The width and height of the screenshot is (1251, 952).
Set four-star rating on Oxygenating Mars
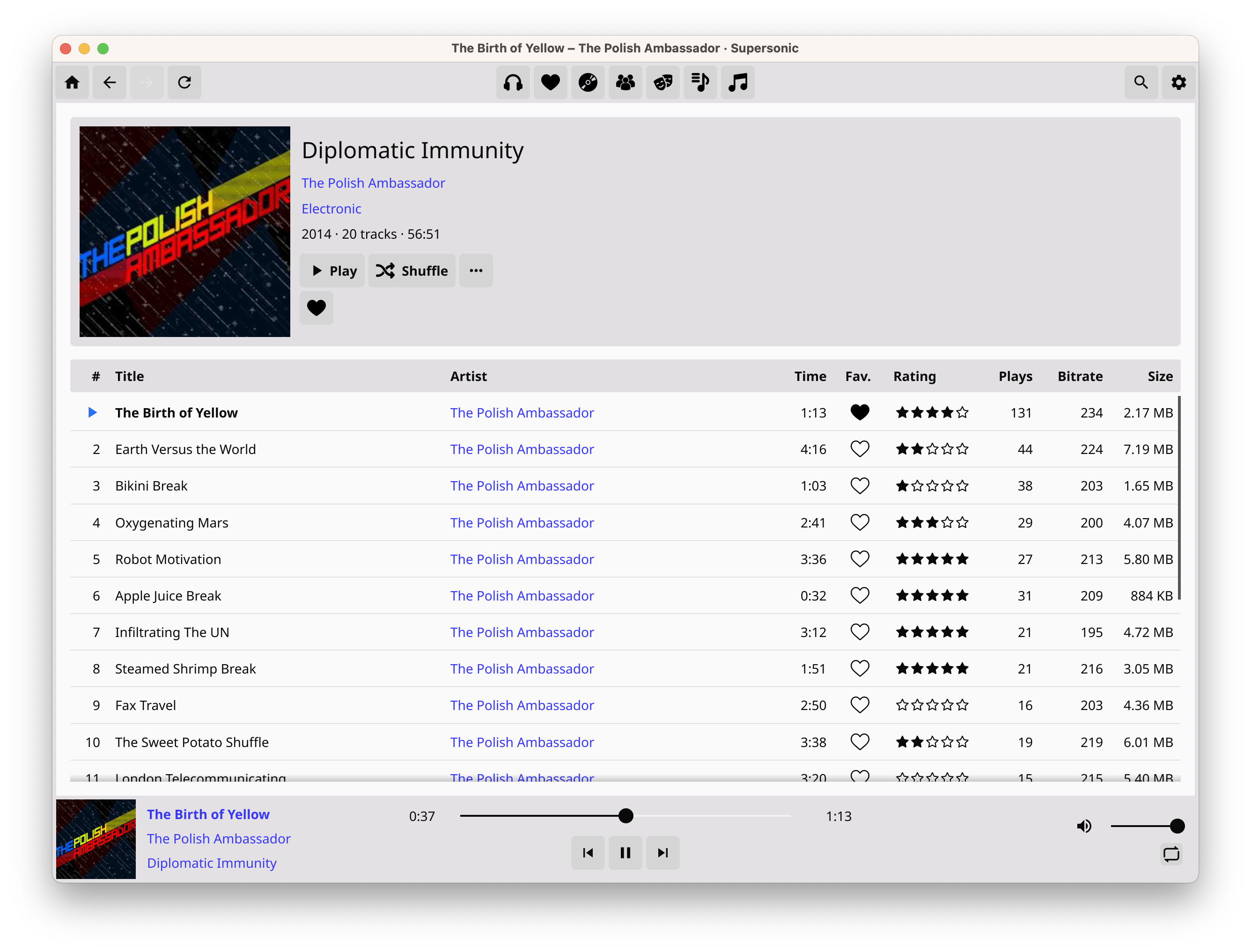coord(947,522)
